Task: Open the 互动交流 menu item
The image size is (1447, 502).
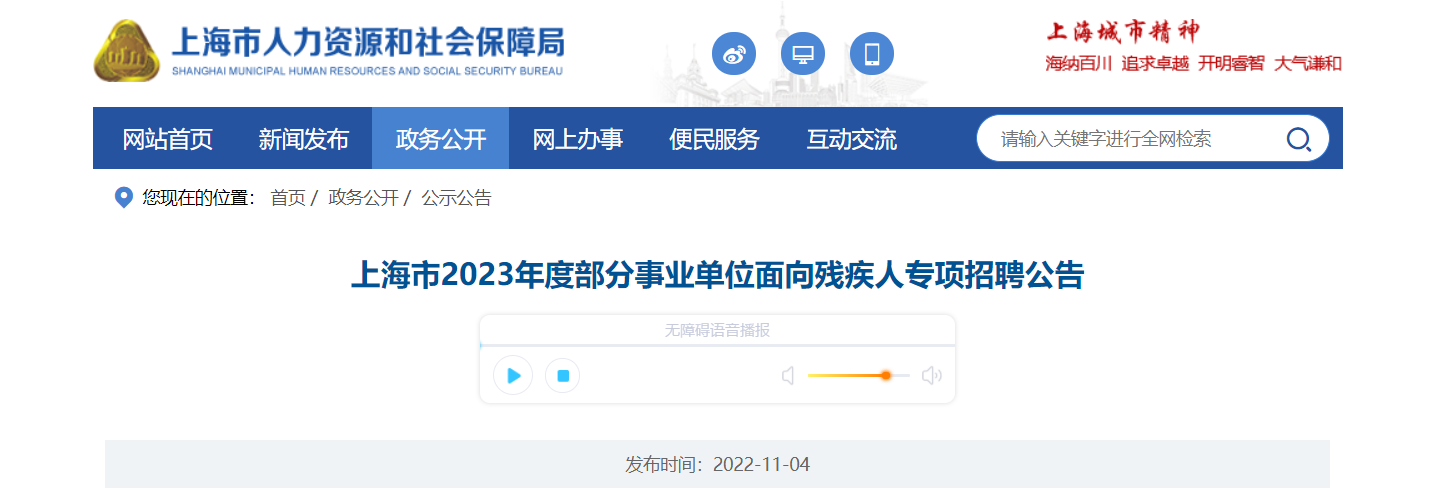Action: pos(852,139)
